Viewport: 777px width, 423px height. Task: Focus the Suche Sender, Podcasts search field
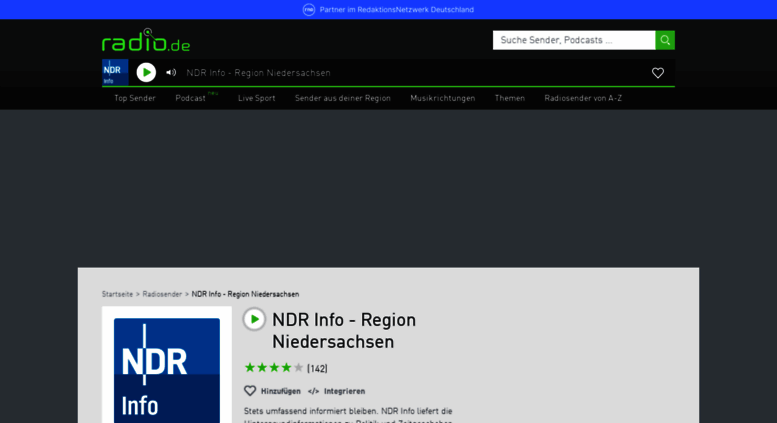(574, 40)
